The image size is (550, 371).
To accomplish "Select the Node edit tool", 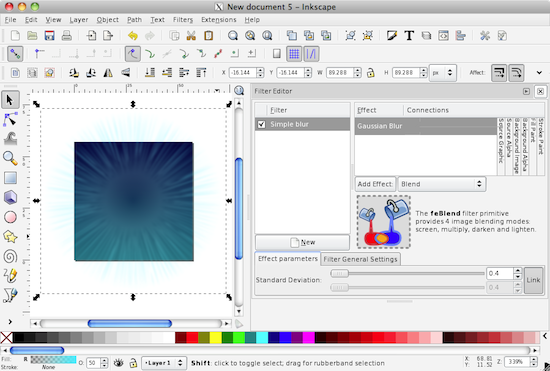I will pyautogui.click(x=10, y=120).
